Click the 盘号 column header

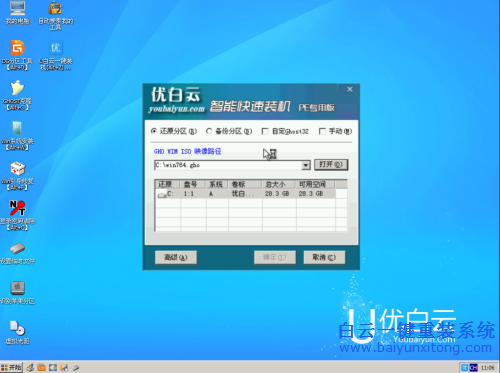tap(193, 184)
